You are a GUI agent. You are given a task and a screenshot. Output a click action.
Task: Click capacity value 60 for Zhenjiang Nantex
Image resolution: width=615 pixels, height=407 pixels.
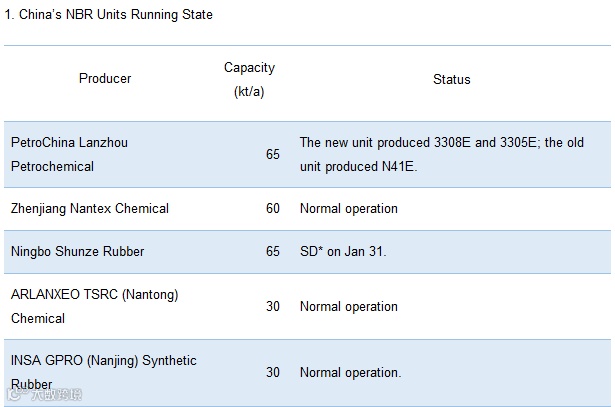273,208
